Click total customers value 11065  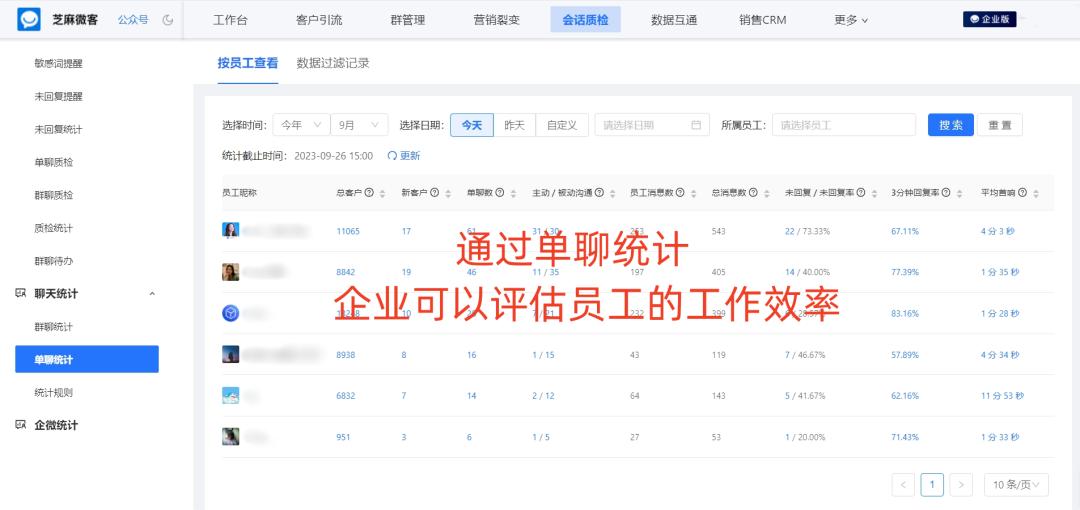click(348, 231)
